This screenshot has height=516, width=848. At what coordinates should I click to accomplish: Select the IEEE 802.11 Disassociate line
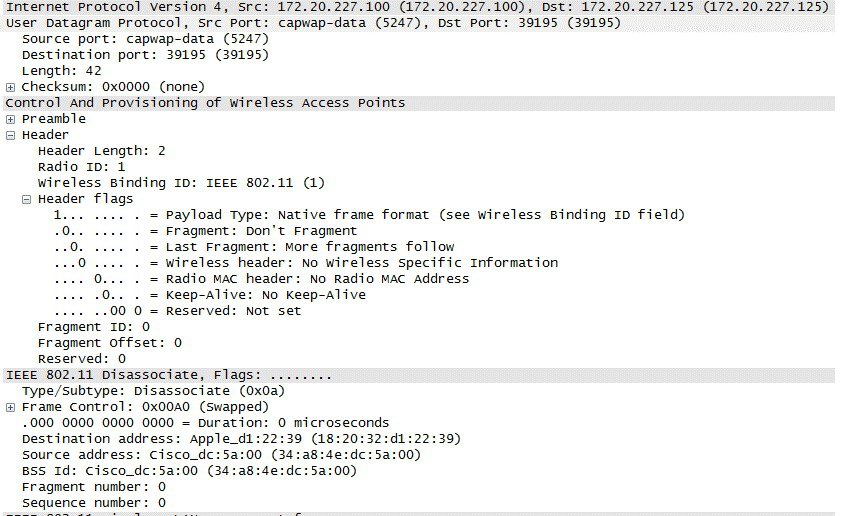(x=168, y=375)
